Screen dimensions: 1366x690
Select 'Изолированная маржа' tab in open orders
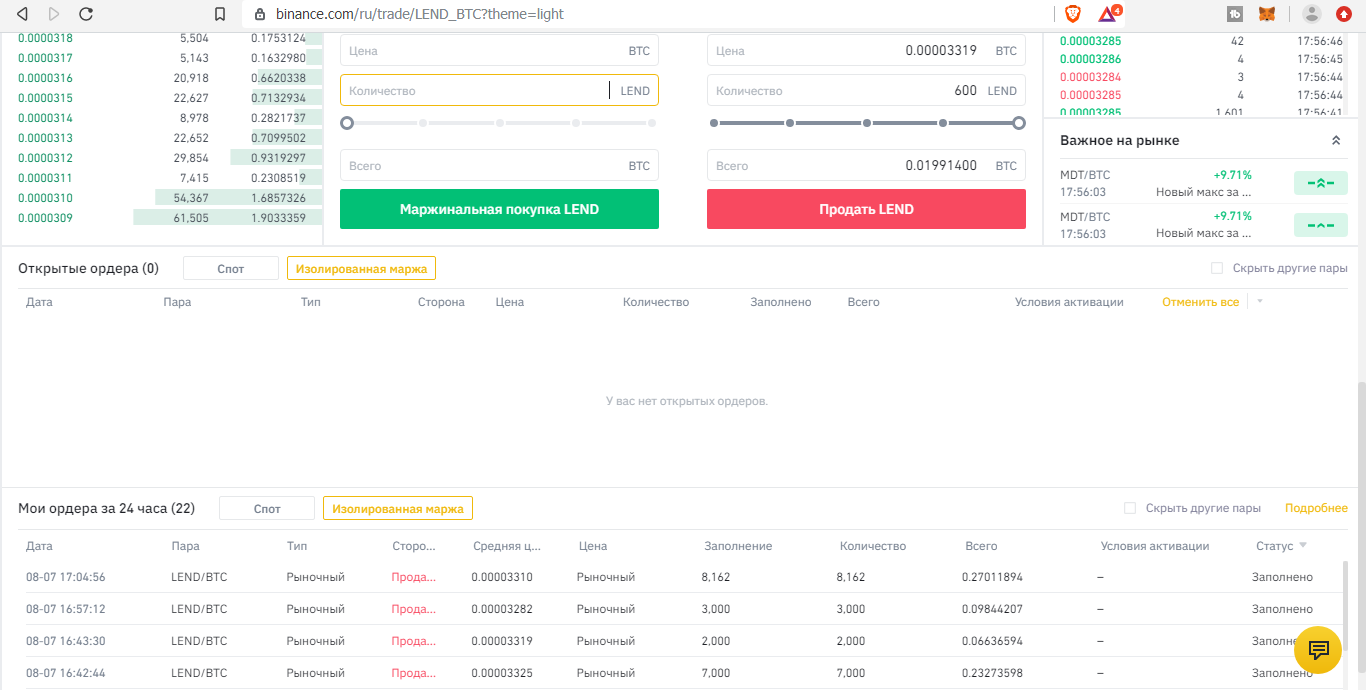[361, 268]
